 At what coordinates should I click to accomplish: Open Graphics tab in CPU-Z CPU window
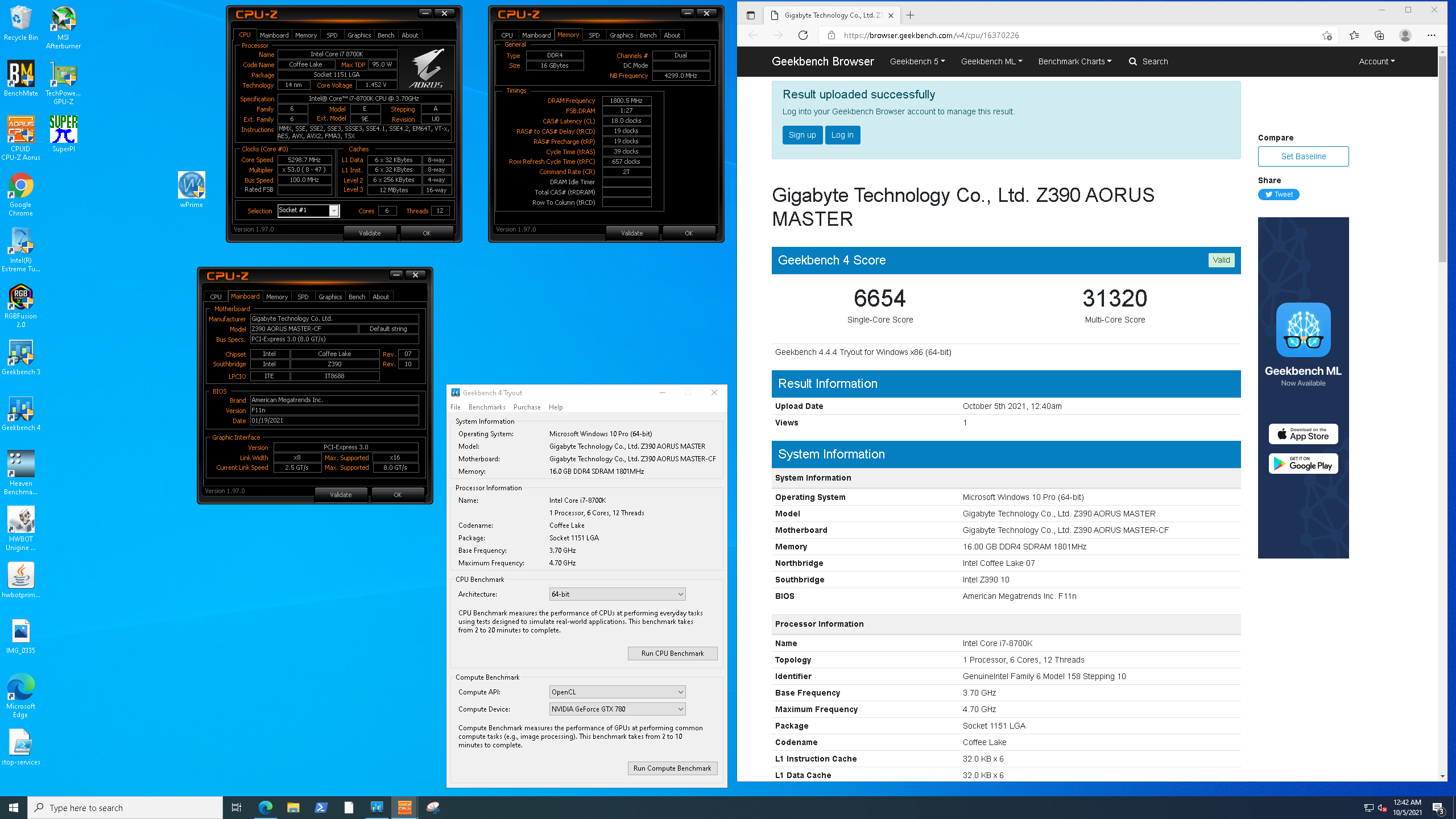pos(359,35)
